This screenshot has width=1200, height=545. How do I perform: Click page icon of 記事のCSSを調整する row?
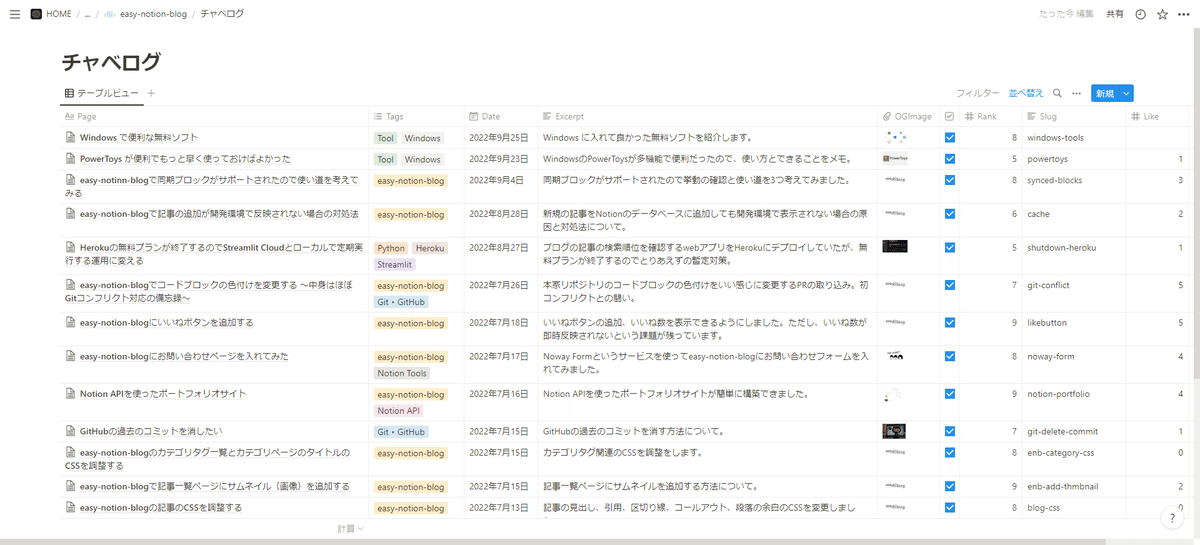click(x=70, y=508)
